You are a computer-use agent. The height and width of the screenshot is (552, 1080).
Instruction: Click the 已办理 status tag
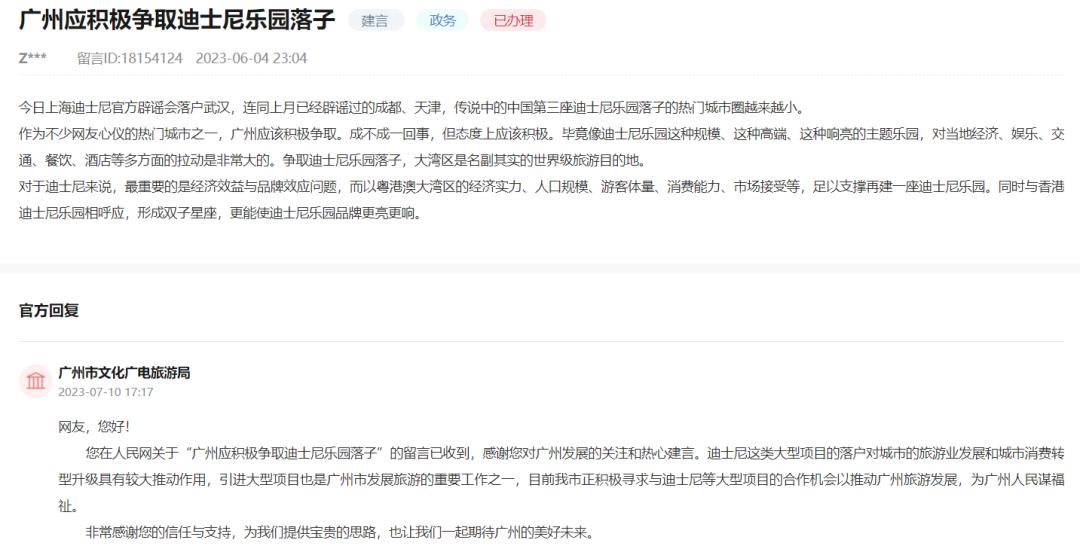click(513, 21)
